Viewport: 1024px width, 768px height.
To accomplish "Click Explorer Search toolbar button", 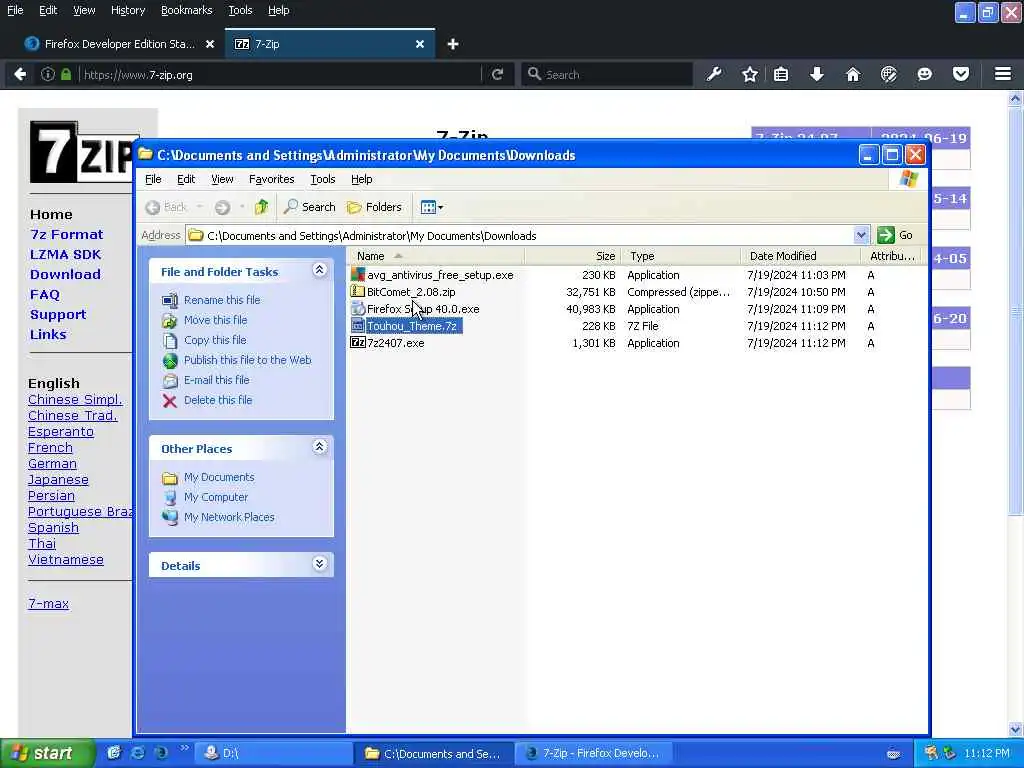I will pyautogui.click(x=310, y=207).
